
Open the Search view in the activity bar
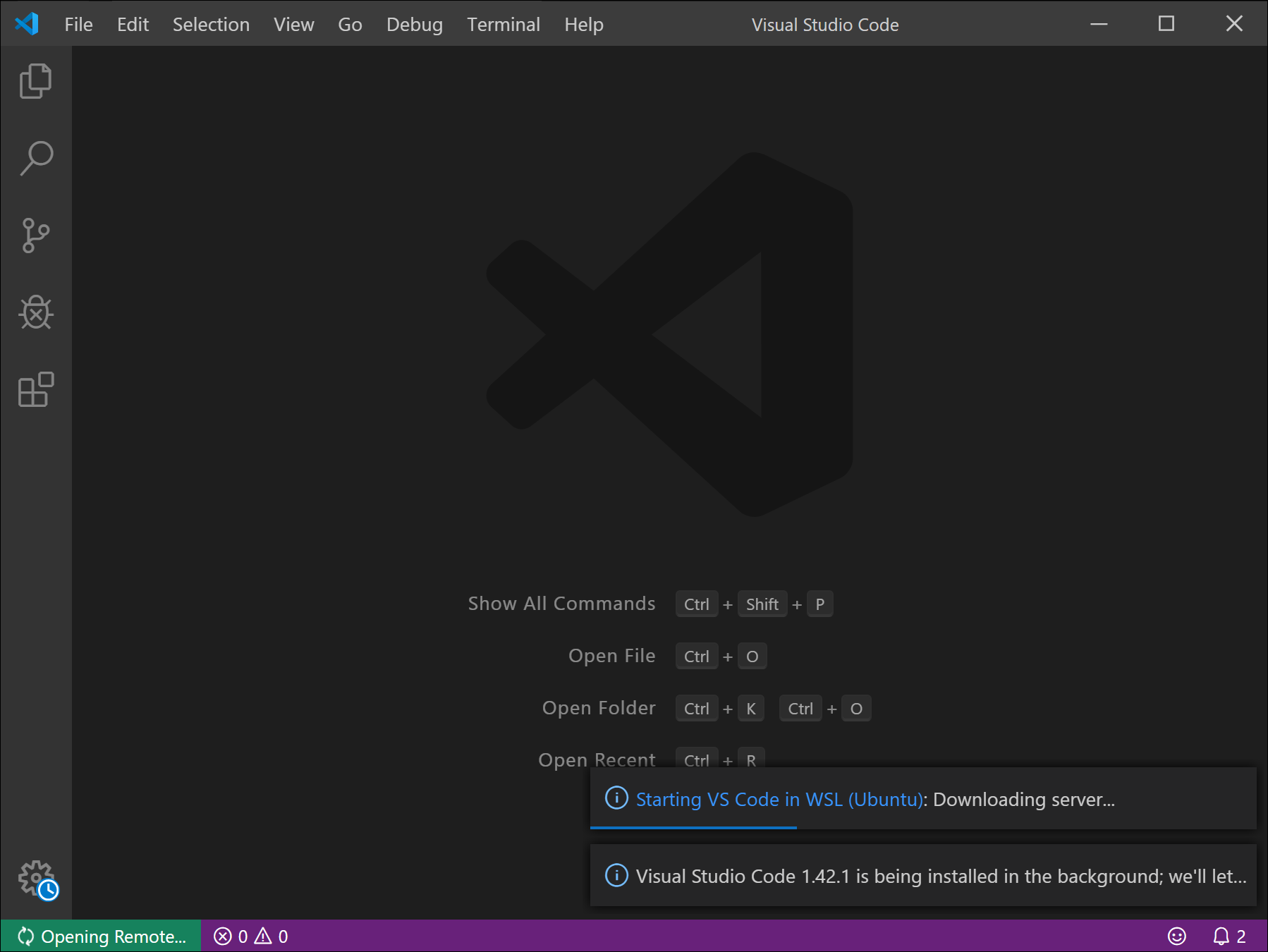click(35, 157)
